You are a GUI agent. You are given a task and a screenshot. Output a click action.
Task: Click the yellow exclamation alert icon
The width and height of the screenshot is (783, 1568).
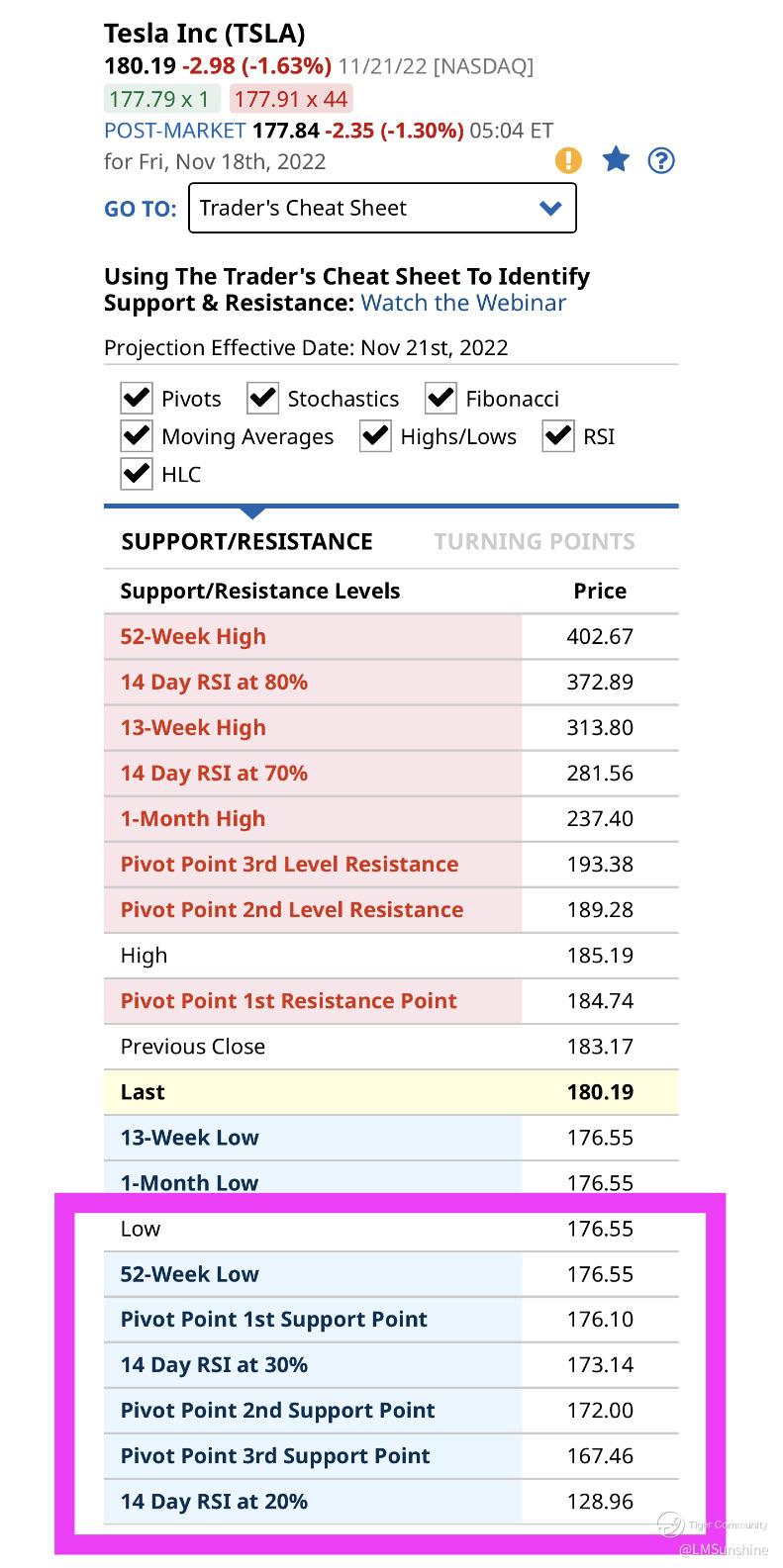click(568, 160)
